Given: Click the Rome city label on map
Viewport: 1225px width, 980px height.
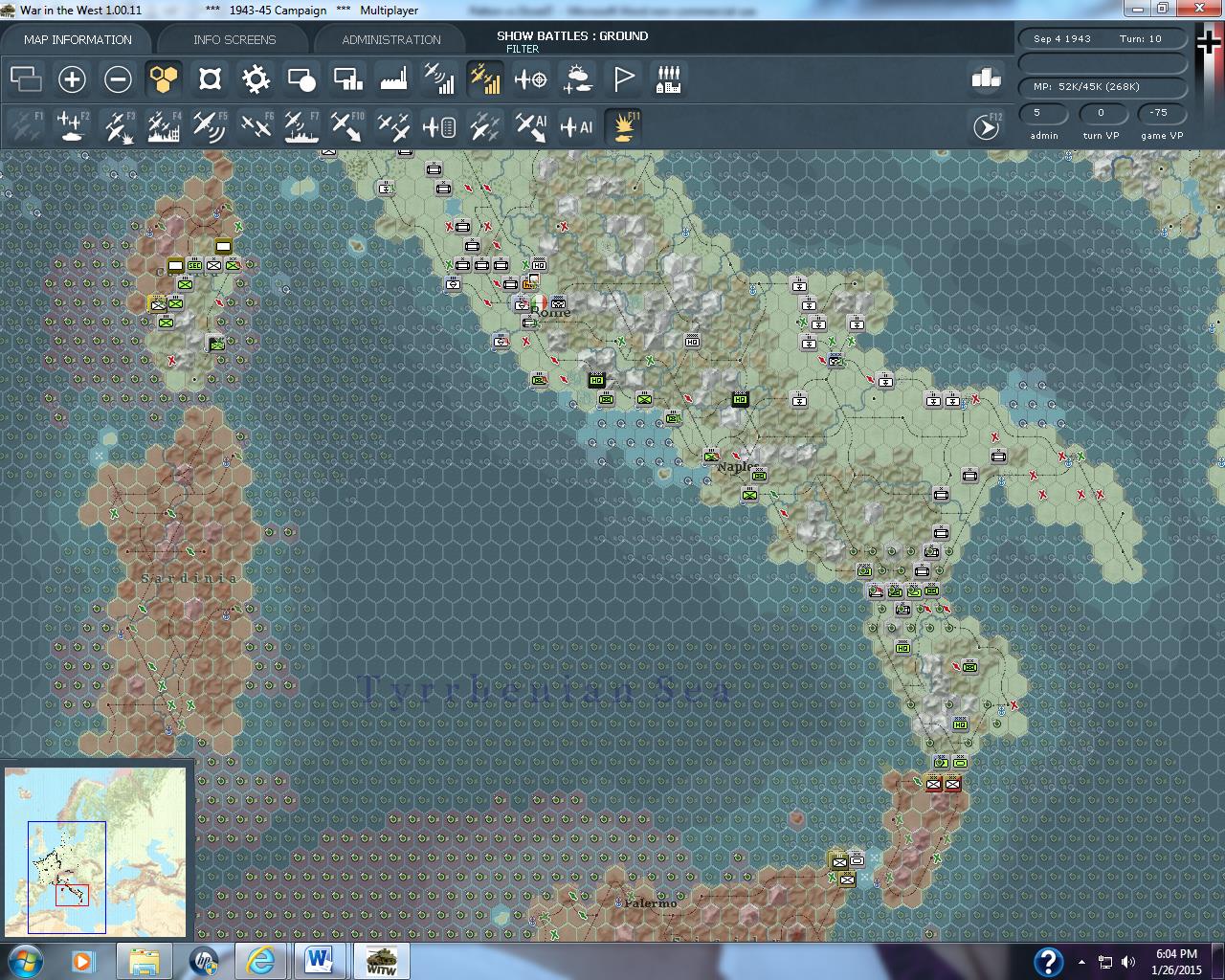Looking at the screenshot, I should pyautogui.click(x=550, y=312).
